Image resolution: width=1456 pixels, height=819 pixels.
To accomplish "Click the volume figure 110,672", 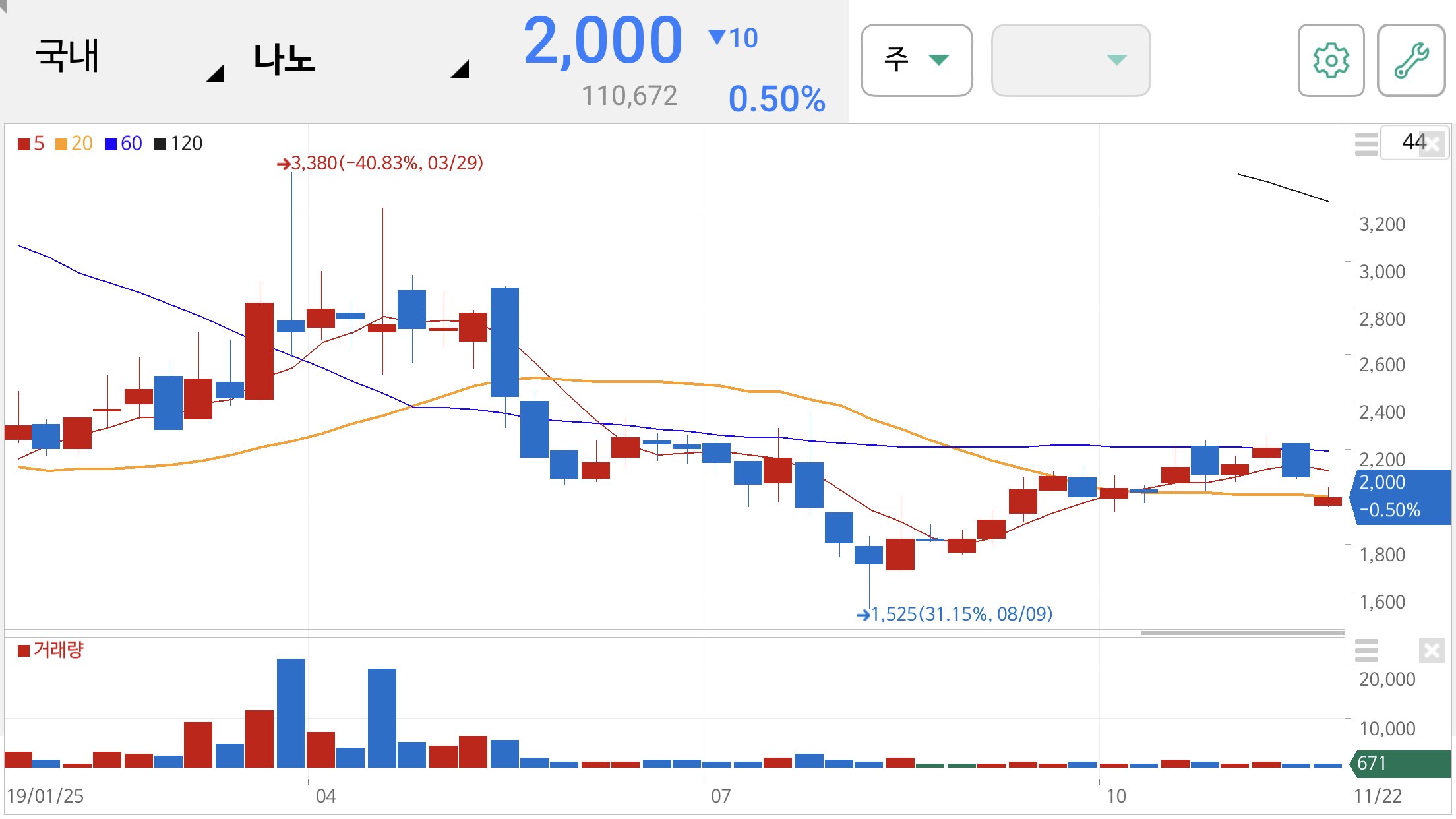I will click(629, 96).
